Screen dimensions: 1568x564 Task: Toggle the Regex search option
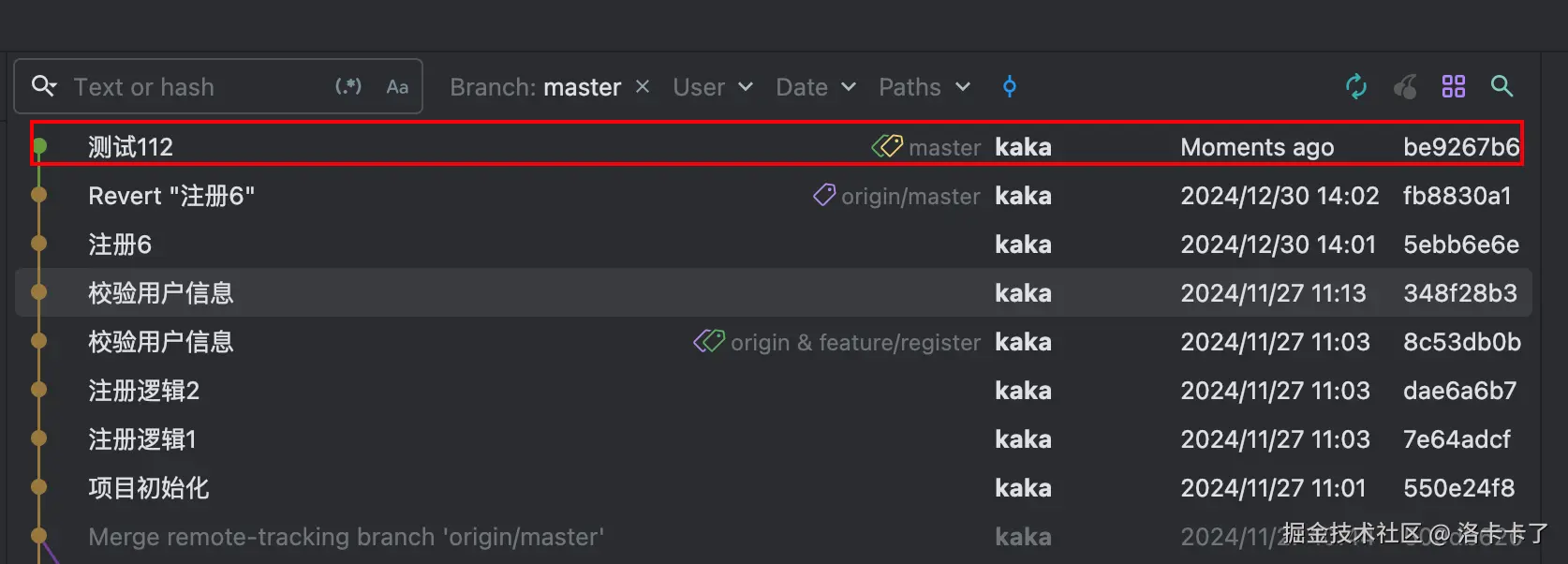pyautogui.click(x=348, y=87)
